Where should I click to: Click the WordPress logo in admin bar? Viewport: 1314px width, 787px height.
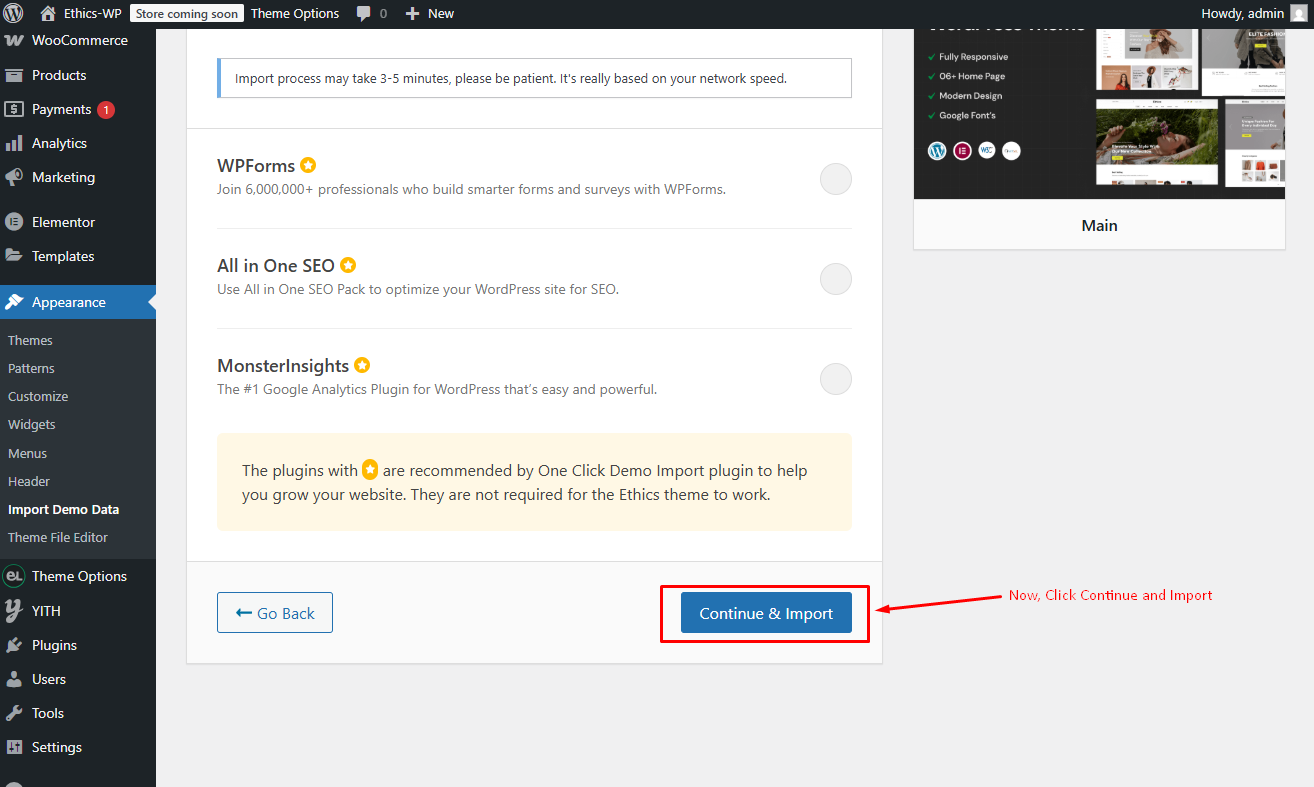[13, 13]
